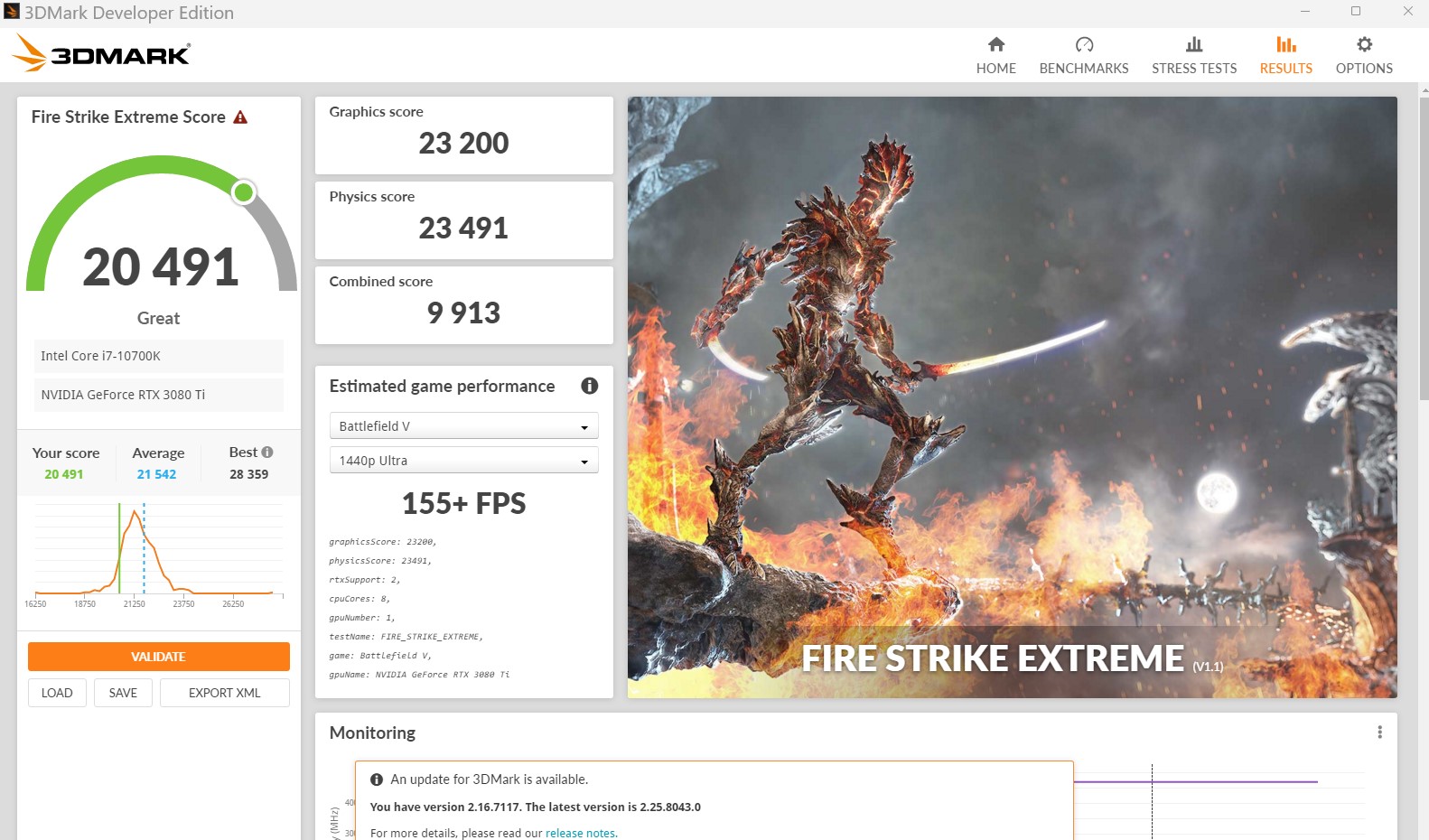Image resolution: width=1429 pixels, height=840 pixels.
Task: Click the vertical scrollbar thumb
Action: pos(1424,248)
